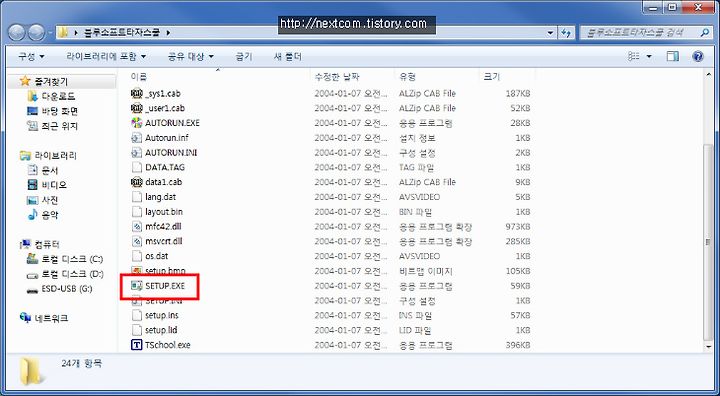Open the 라이브러리에 포함 dropdown
Screen dimensions: 720x396
pos(106,57)
